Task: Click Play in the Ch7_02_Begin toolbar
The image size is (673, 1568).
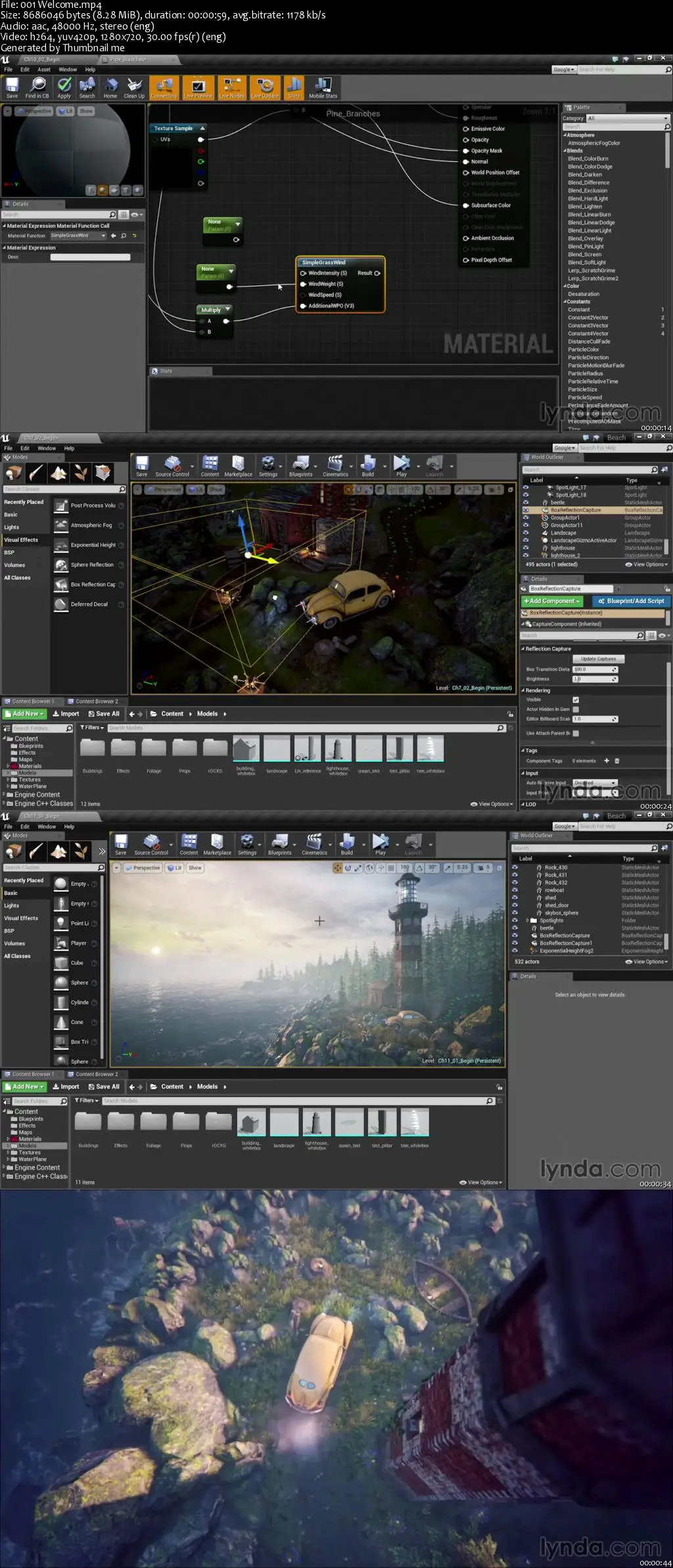Action: click(402, 466)
